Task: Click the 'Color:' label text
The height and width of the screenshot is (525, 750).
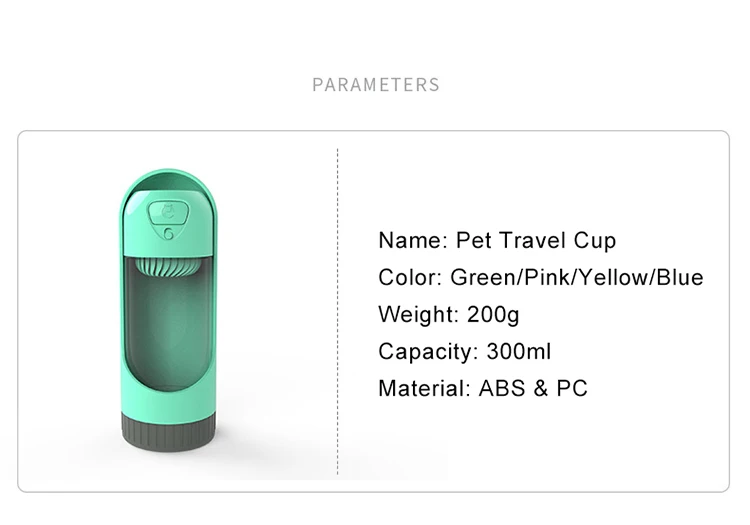Action: pyautogui.click(x=410, y=277)
